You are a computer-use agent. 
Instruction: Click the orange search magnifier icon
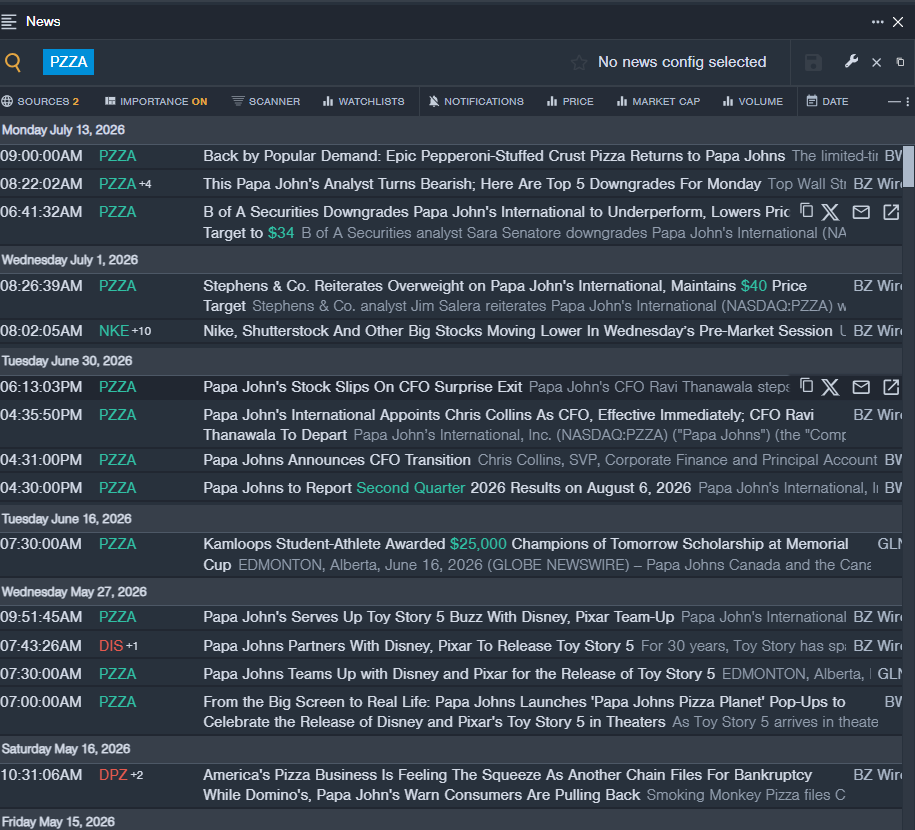point(13,62)
